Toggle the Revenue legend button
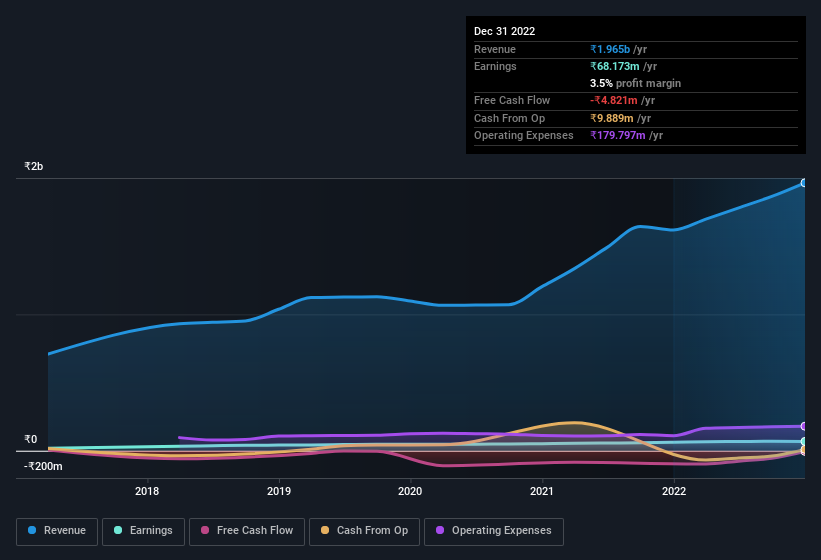The image size is (821, 560). click(57, 531)
